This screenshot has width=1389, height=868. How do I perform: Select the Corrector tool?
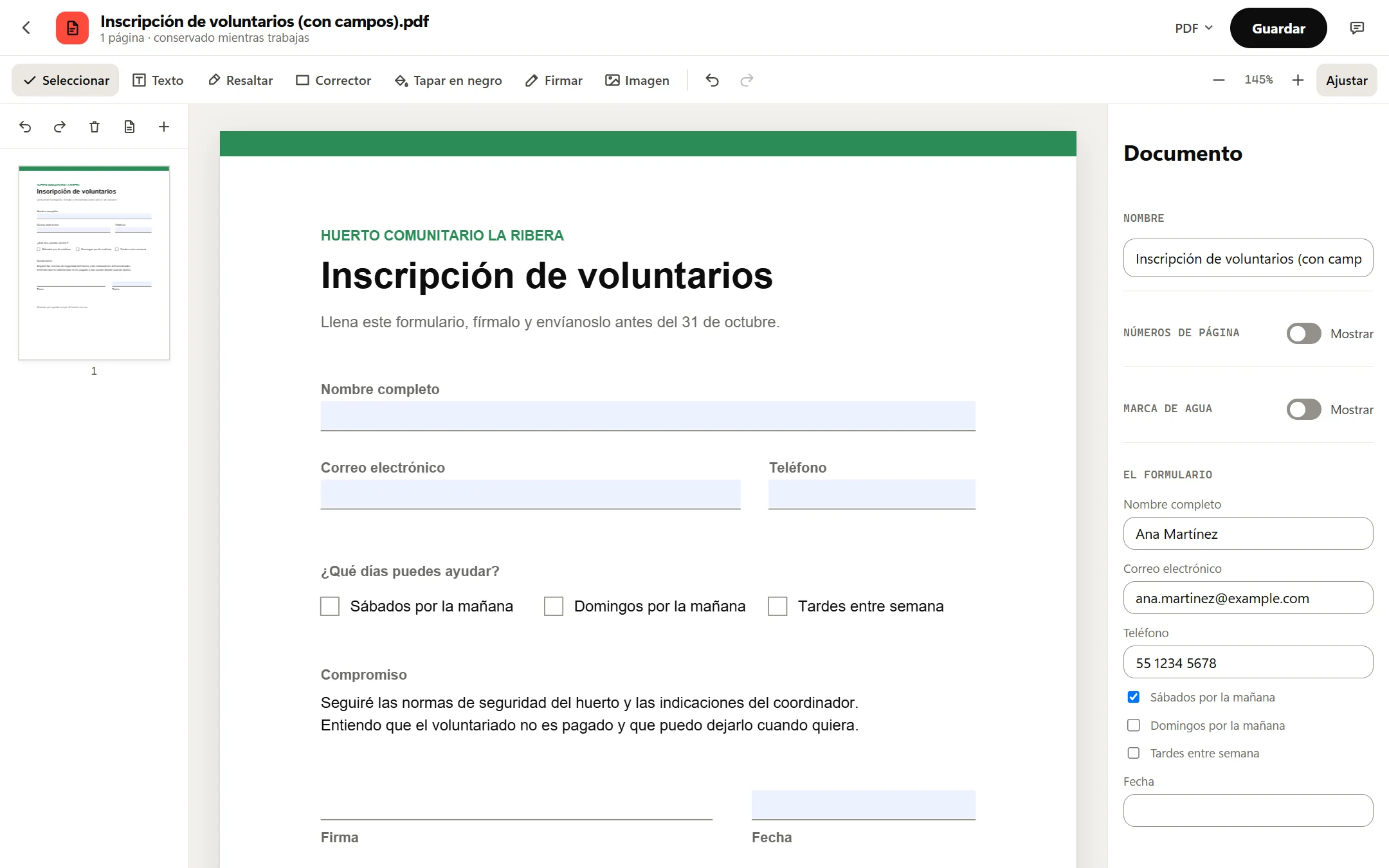click(334, 80)
